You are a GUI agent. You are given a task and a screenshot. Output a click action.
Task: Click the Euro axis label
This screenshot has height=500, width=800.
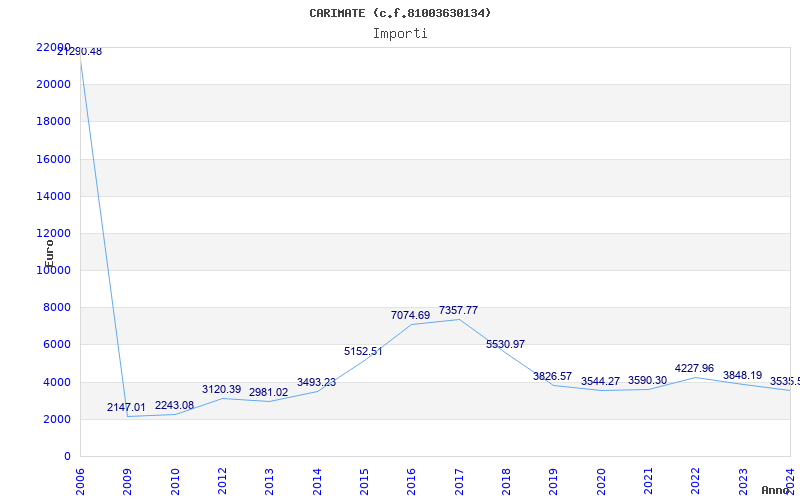click(x=49, y=254)
